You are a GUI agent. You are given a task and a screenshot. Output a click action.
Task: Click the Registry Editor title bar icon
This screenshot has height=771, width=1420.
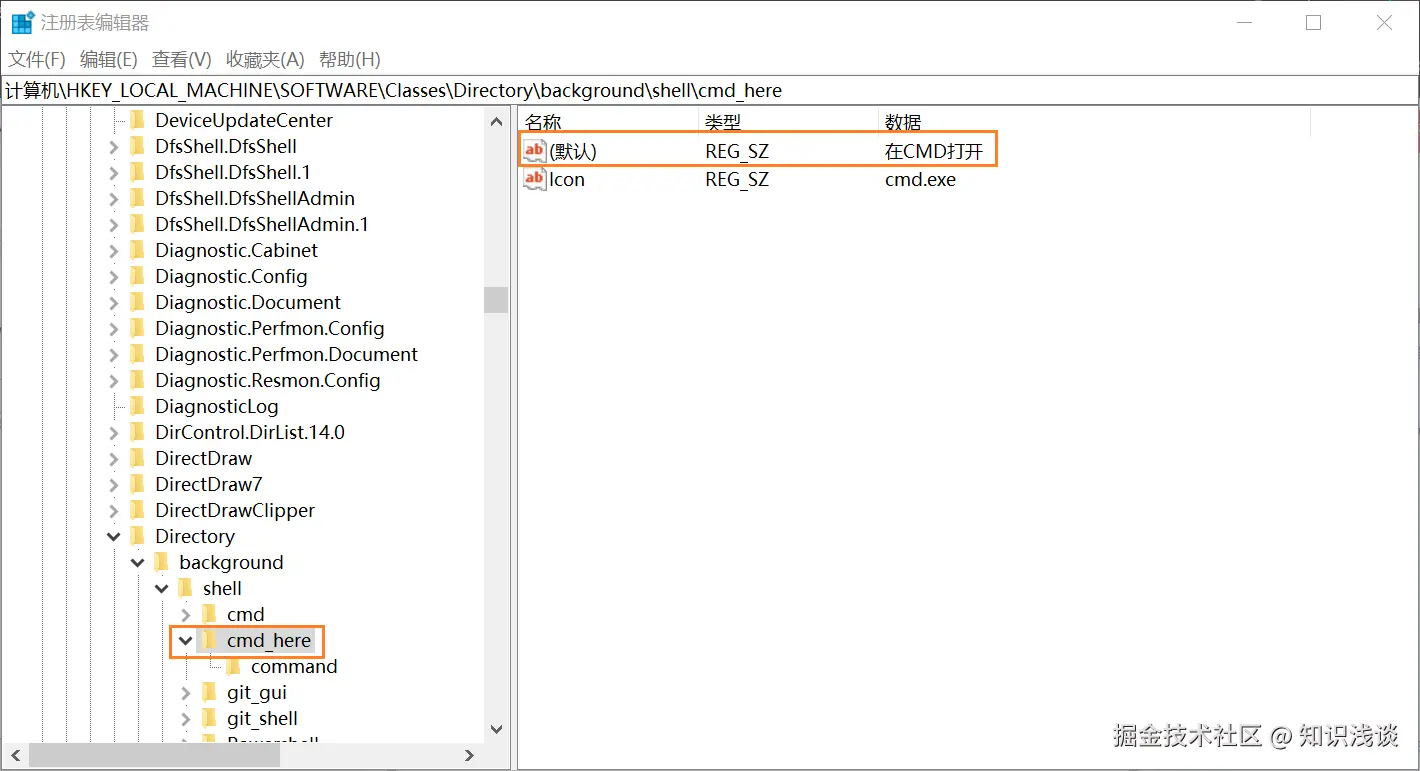coord(22,22)
